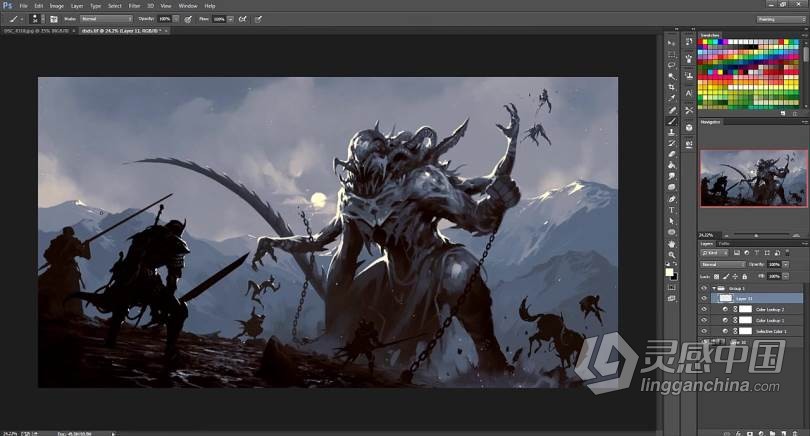Select the Move tool
Viewport: 810px width, 436px height.
tap(672, 43)
